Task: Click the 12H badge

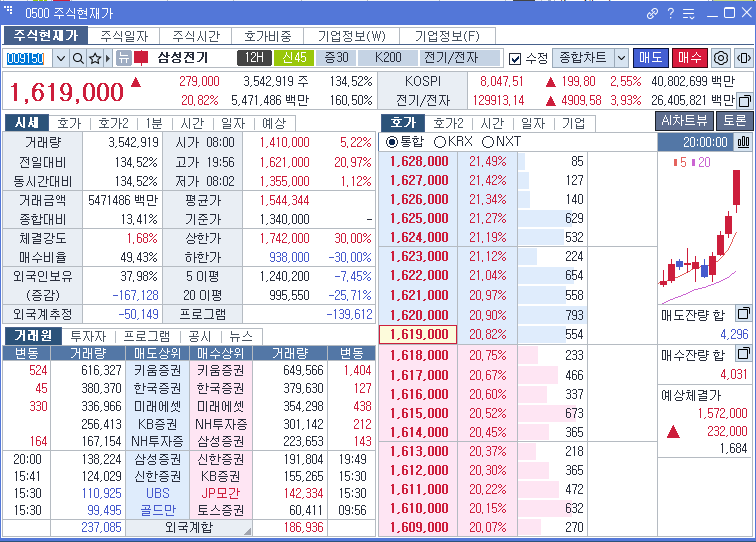Action: coord(255,58)
